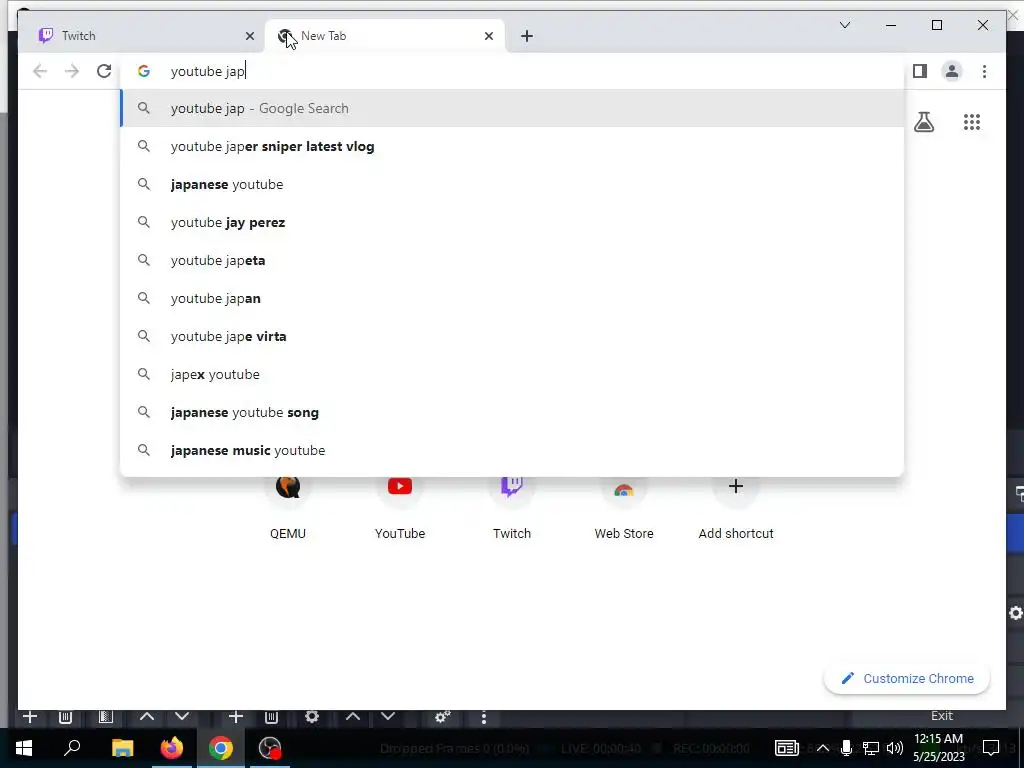Open the QEMU shortcut
Image resolution: width=1024 pixels, height=768 pixels.
288,509
